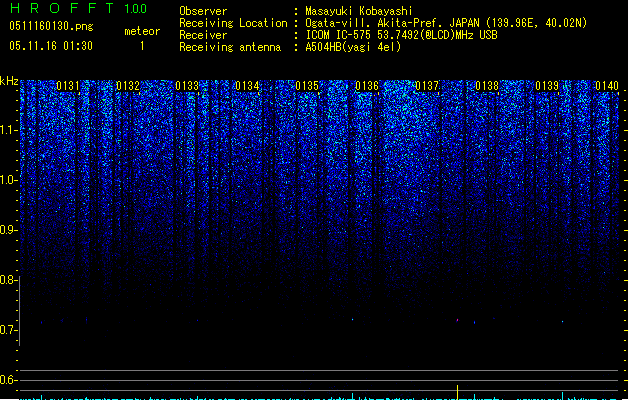Screen dimensions: 629x400
Task: Click the 0.8 kHz axis label
Action: (8, 280)
